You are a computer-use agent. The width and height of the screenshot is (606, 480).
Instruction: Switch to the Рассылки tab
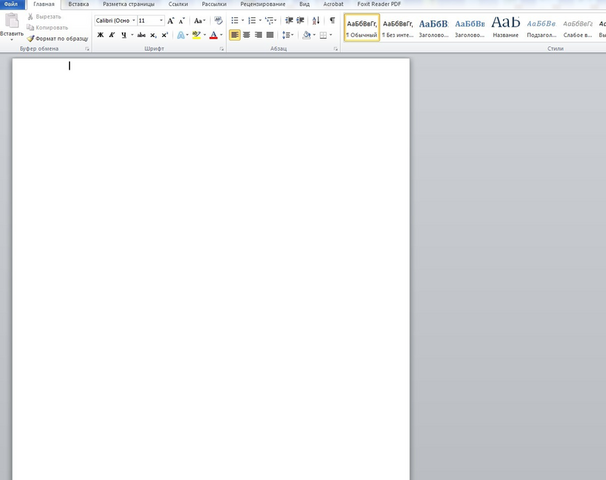click(214, 4)
